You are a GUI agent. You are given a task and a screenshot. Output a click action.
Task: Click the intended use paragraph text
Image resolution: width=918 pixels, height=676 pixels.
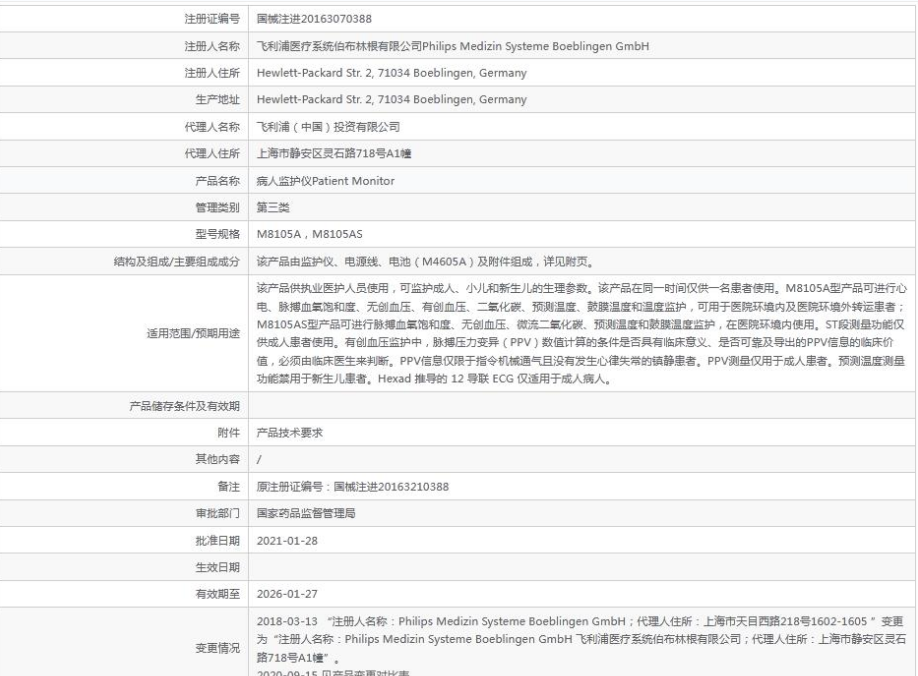tap(581, 334)
